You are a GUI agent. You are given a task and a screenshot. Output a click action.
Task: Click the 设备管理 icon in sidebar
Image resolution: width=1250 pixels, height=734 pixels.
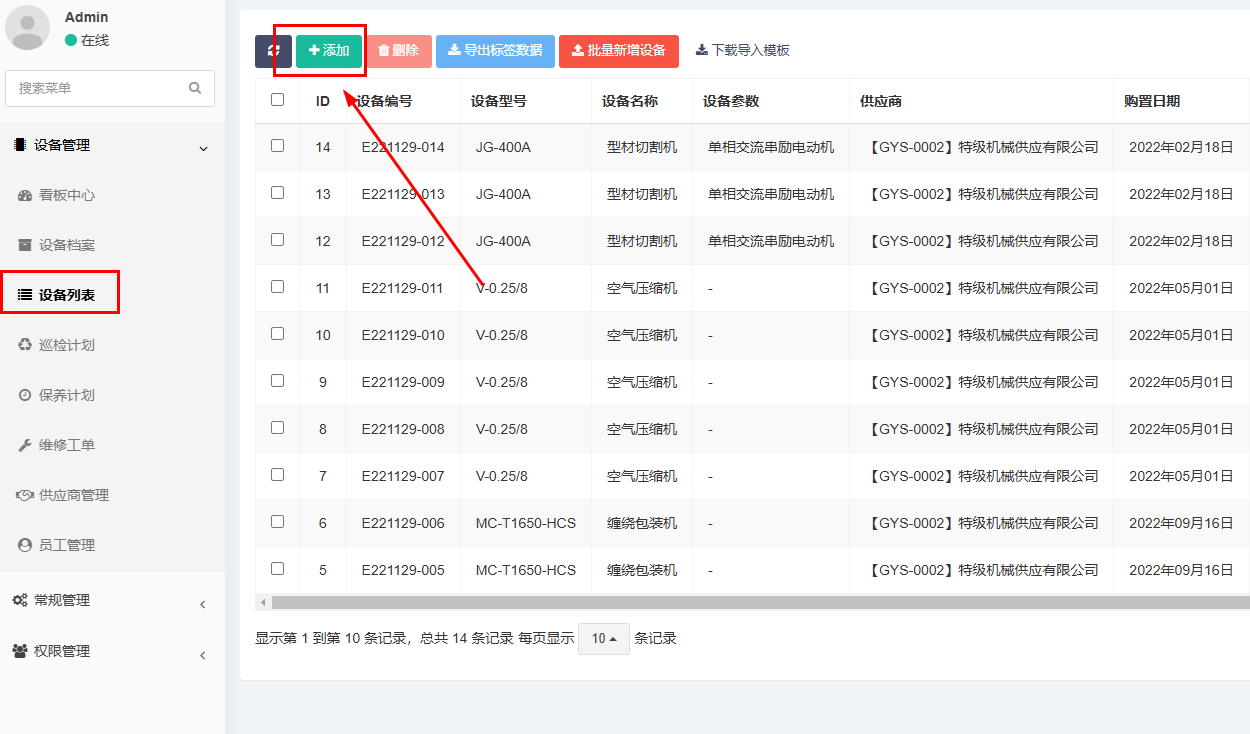point(19,146)
